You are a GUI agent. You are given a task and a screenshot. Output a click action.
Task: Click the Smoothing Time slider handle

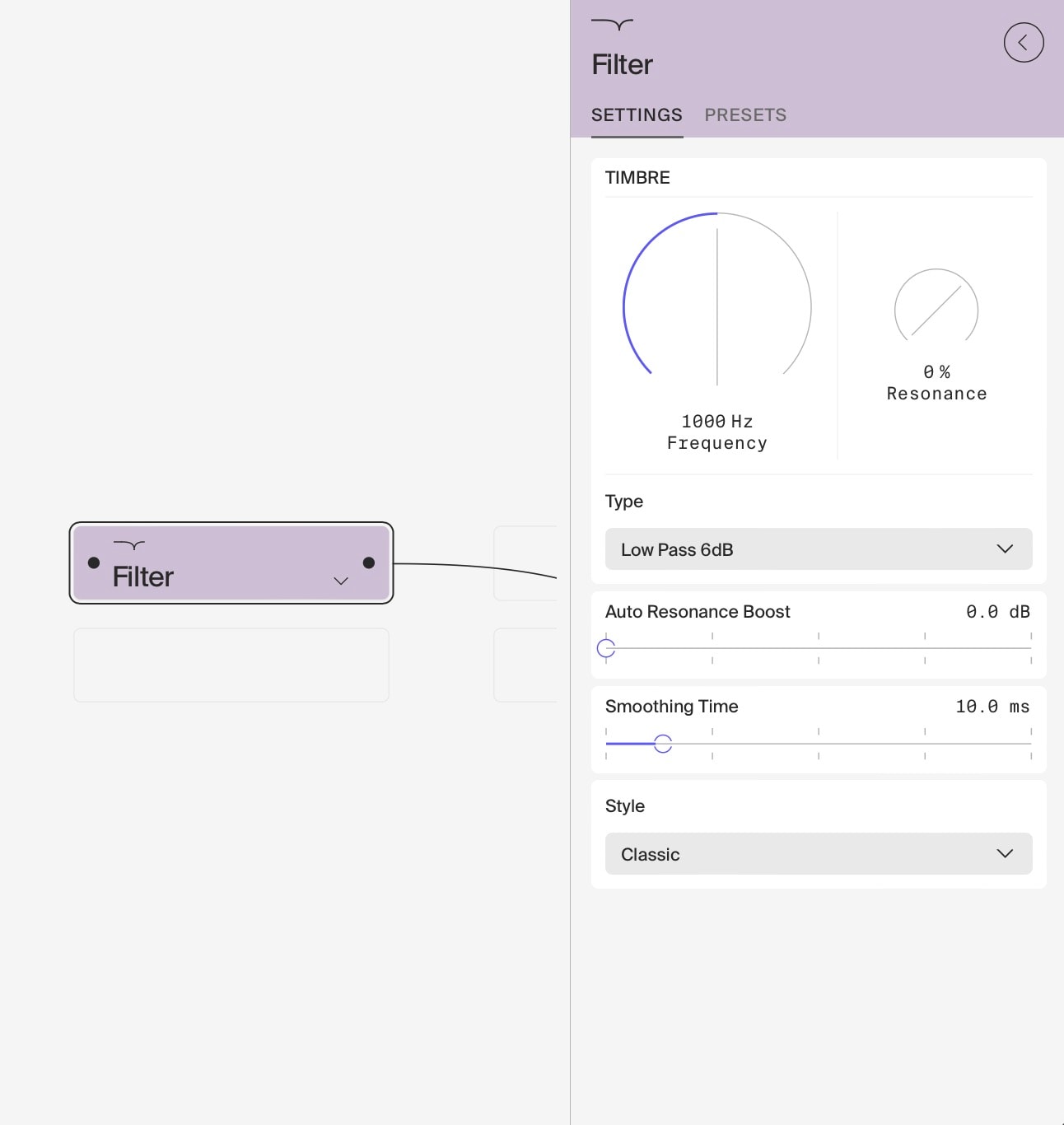click(663, 744)
